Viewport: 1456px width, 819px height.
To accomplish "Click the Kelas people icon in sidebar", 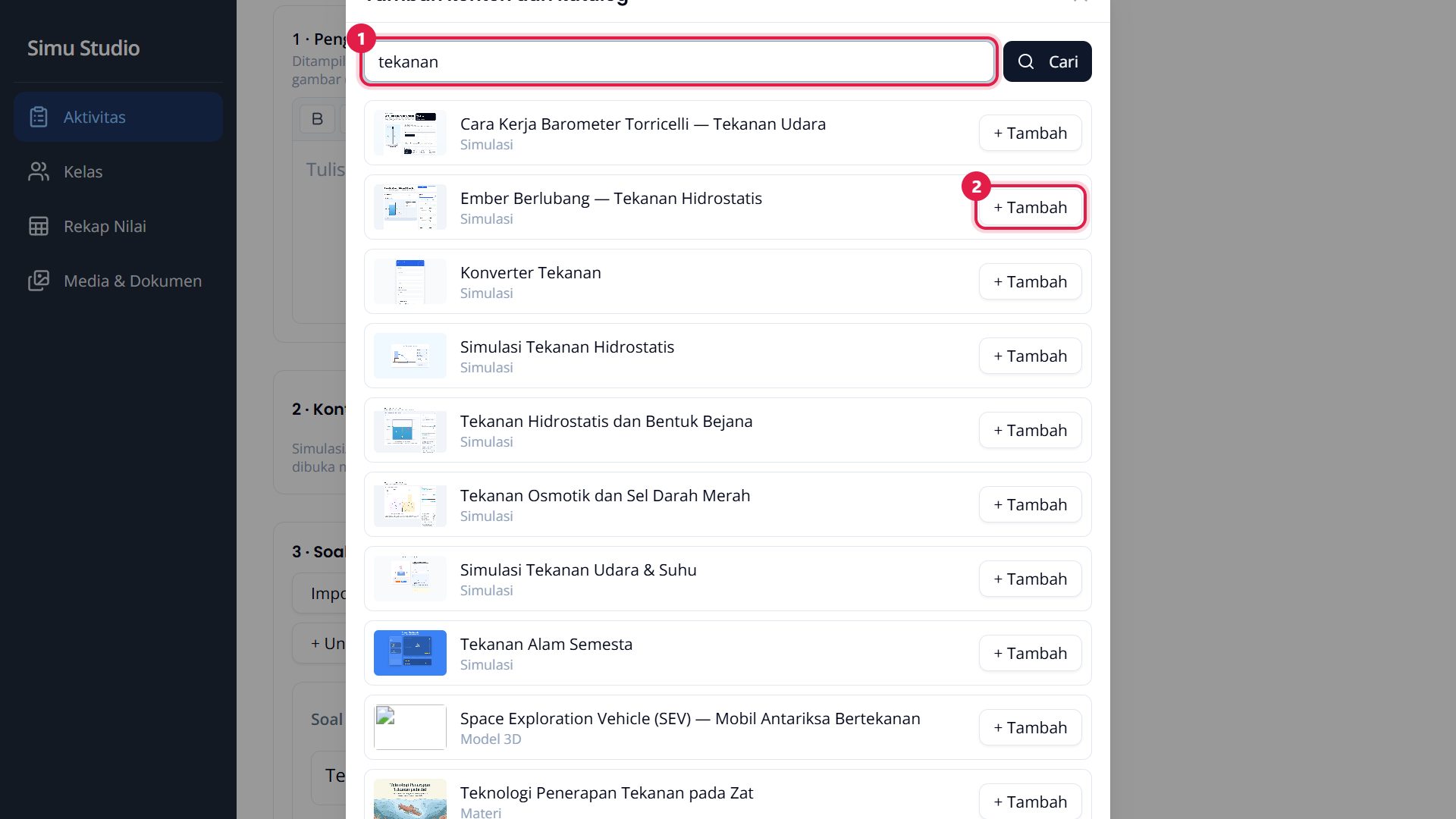I will [39, 171].
